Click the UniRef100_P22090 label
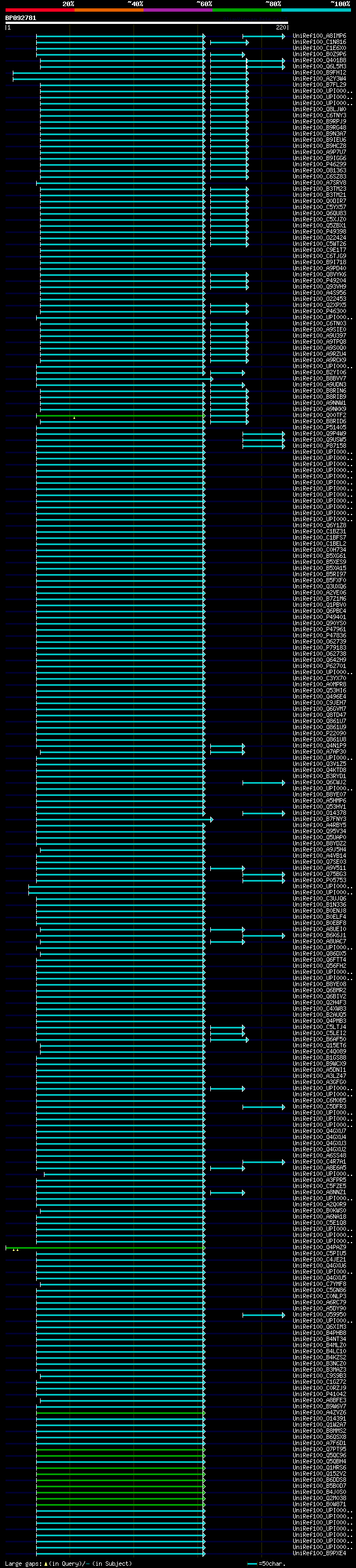The image size is (356, 1568). point(319,734)
